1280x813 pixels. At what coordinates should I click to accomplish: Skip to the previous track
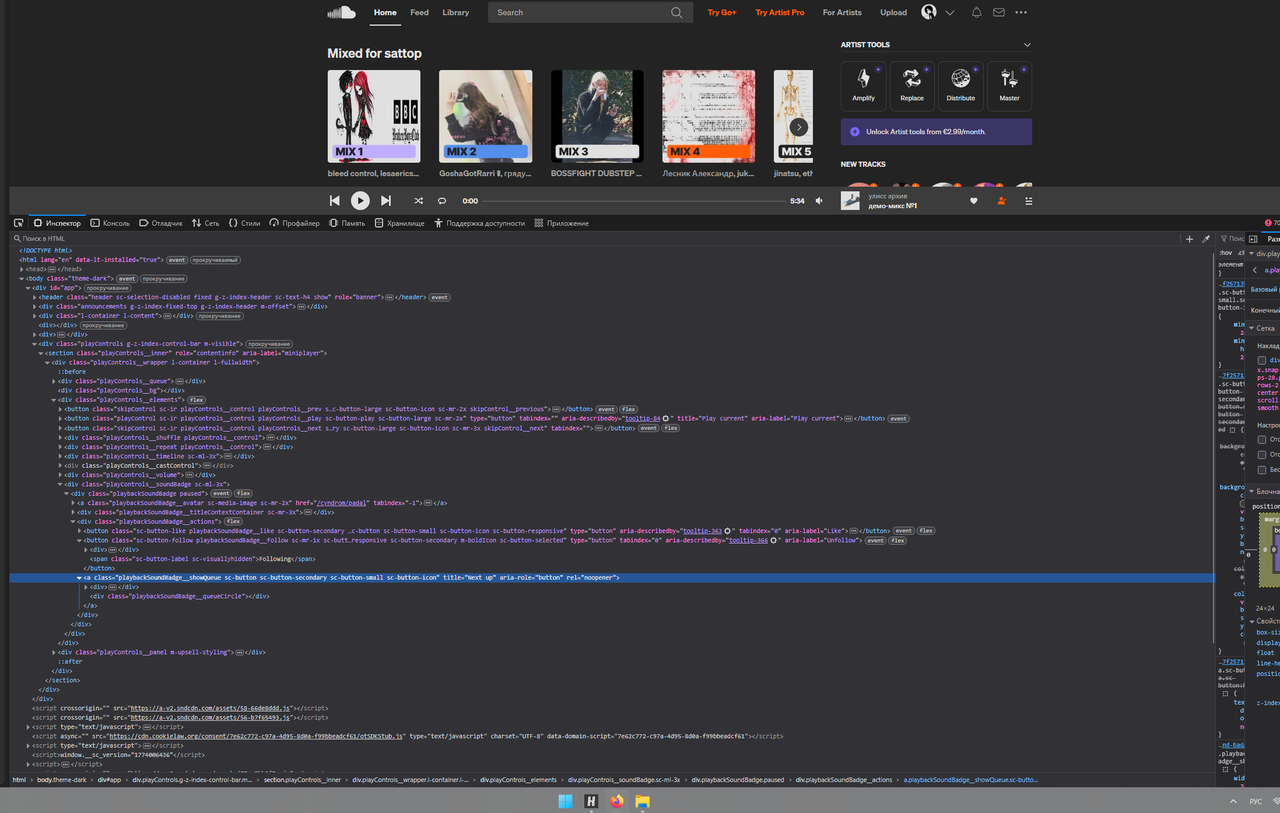(x=335, y=201)
